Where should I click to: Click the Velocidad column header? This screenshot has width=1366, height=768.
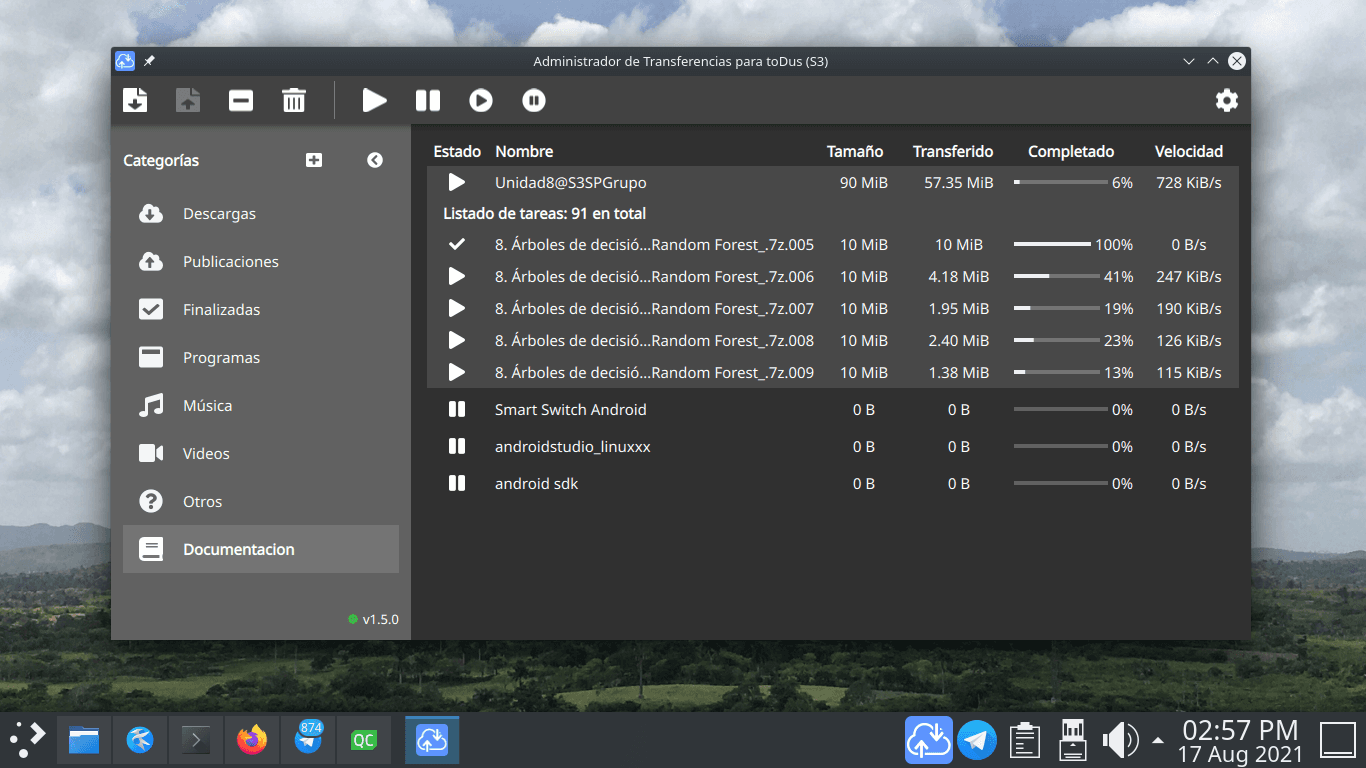[1189, 151]
